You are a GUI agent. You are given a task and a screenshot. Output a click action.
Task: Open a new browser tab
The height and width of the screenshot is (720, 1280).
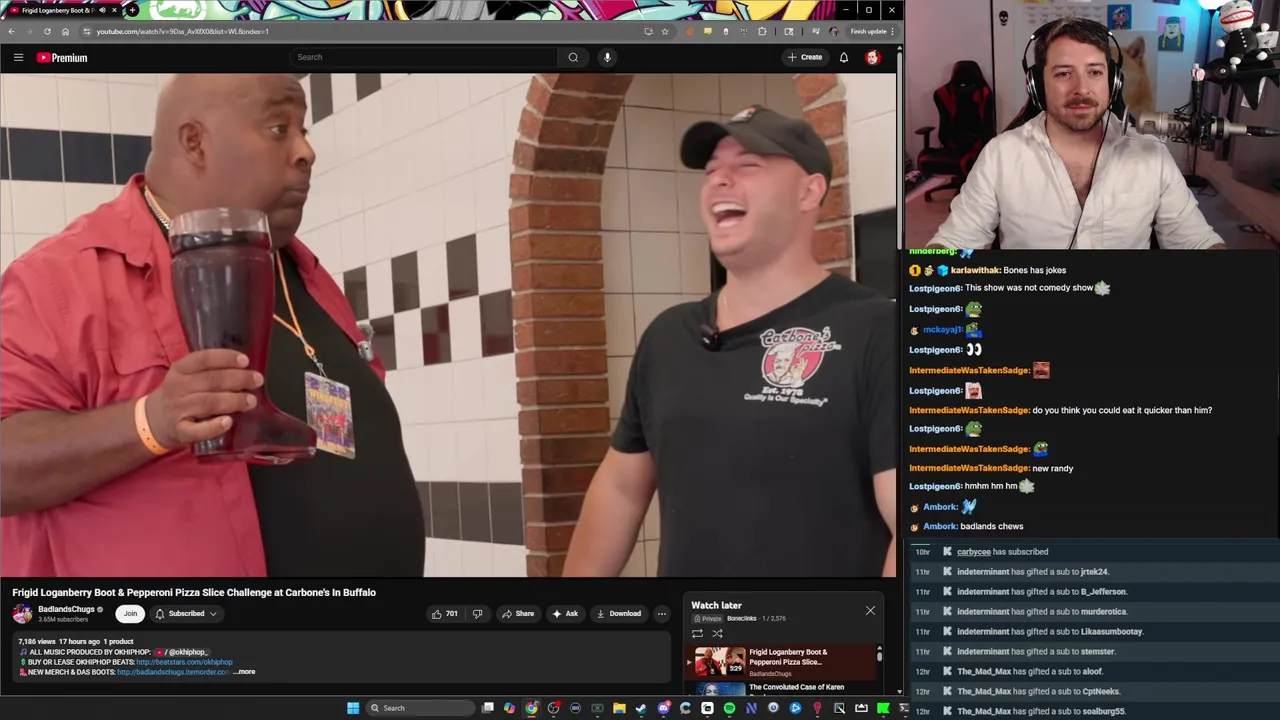click(132, 10)
